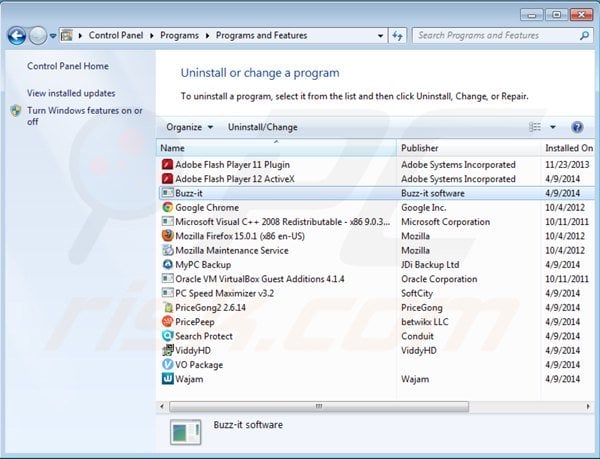
Task: Click the greyed Forward navigation arrow
Action: click(38, 36)
